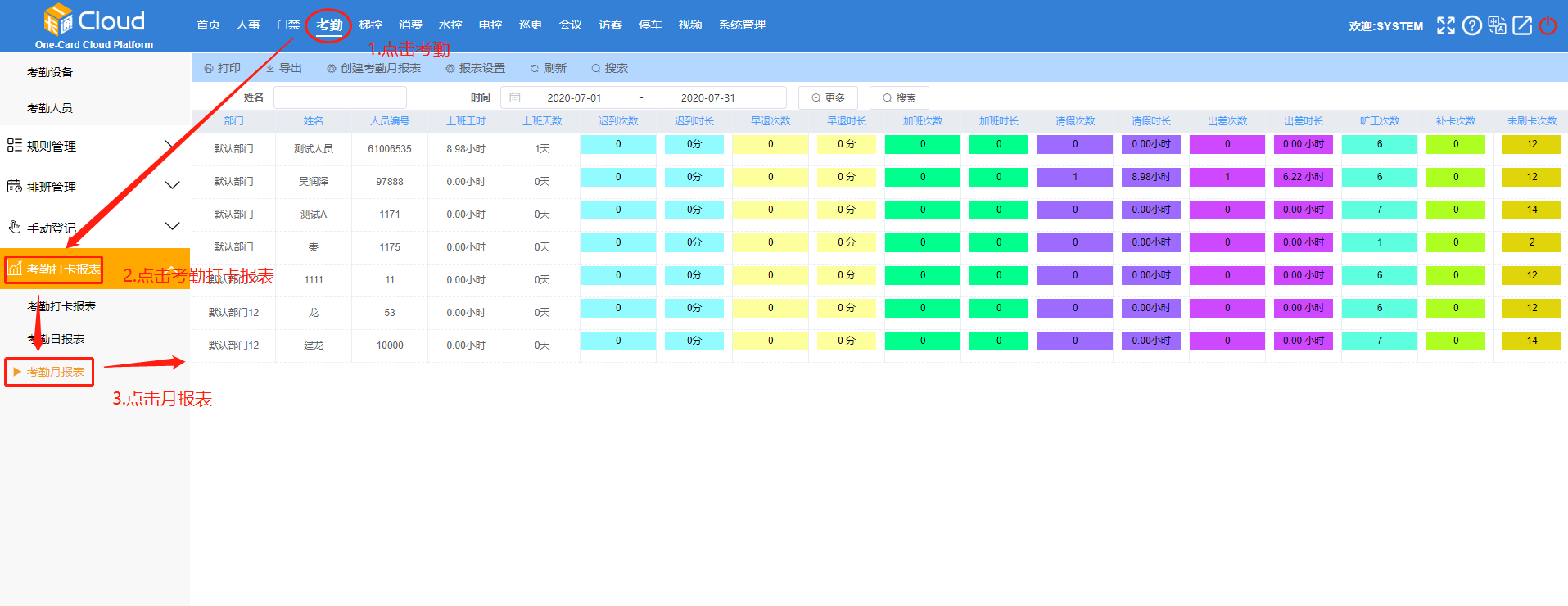
Task: Open 报表设置 report settings
Action: point(475,68)
